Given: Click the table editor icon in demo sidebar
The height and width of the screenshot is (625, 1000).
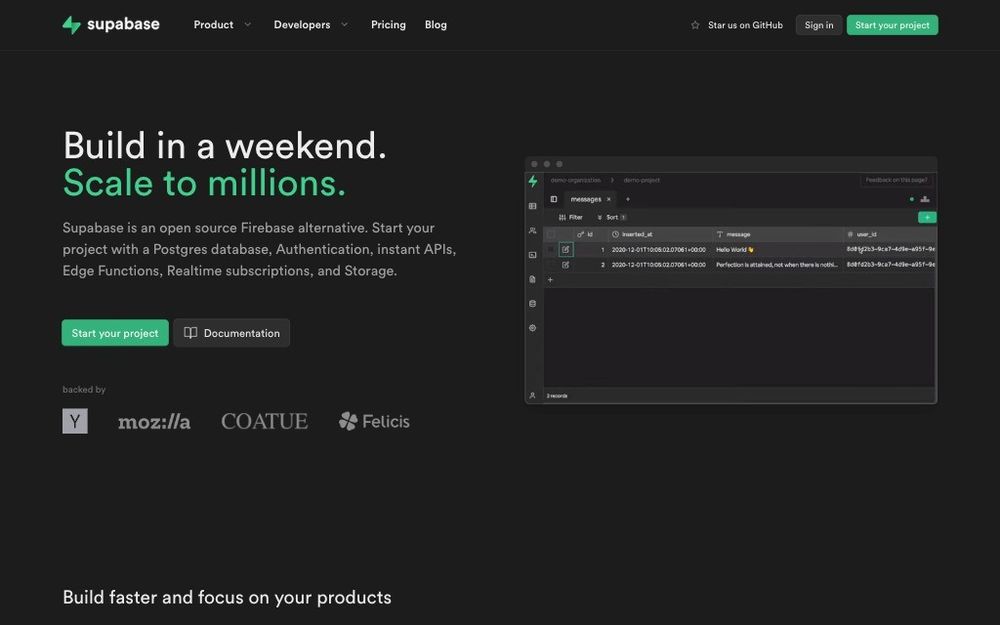Looking at the screenshot, I should pyautogui.click(x=533, y=206).
